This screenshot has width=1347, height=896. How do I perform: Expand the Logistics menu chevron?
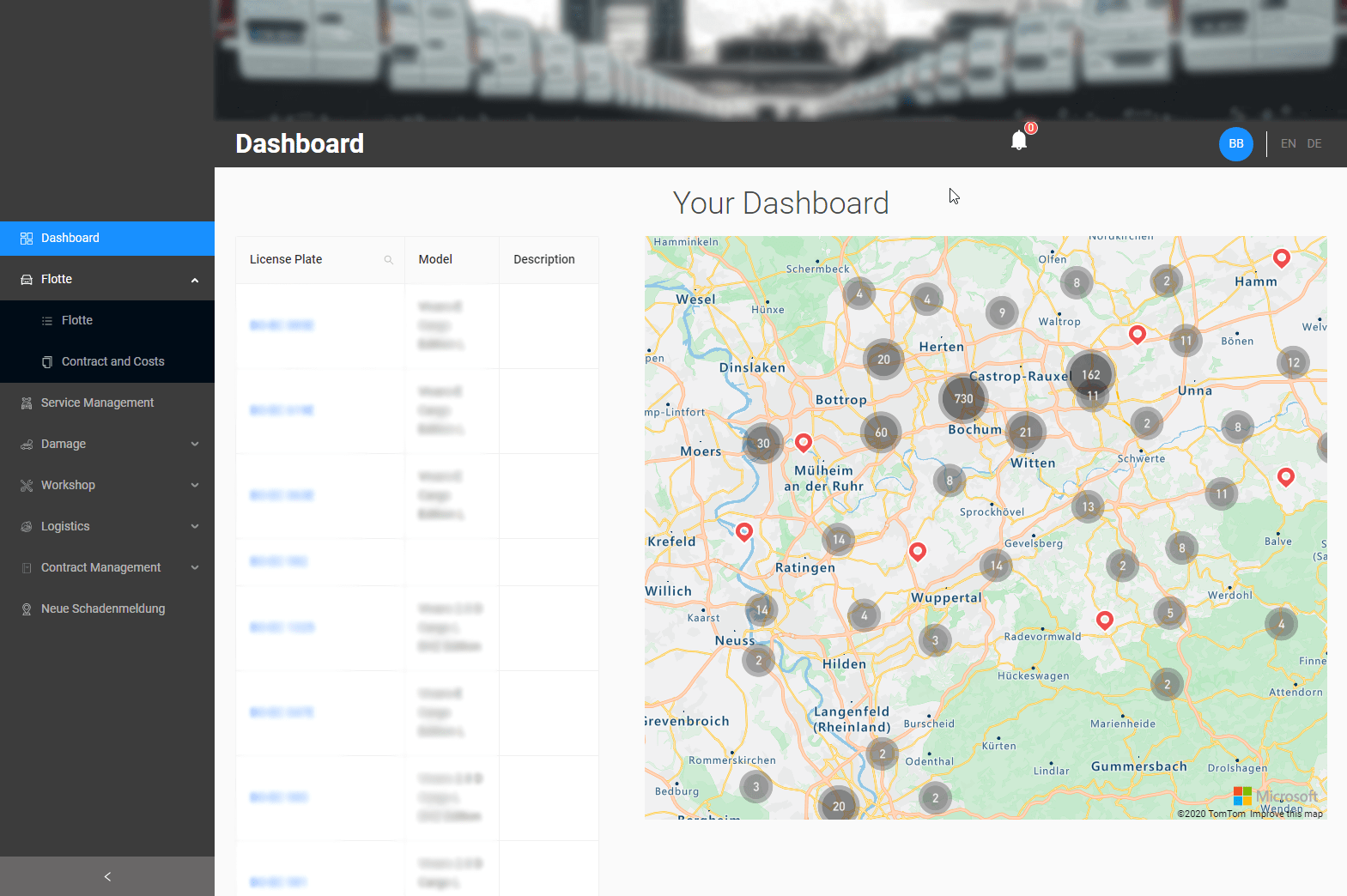[x=195, y=526]
